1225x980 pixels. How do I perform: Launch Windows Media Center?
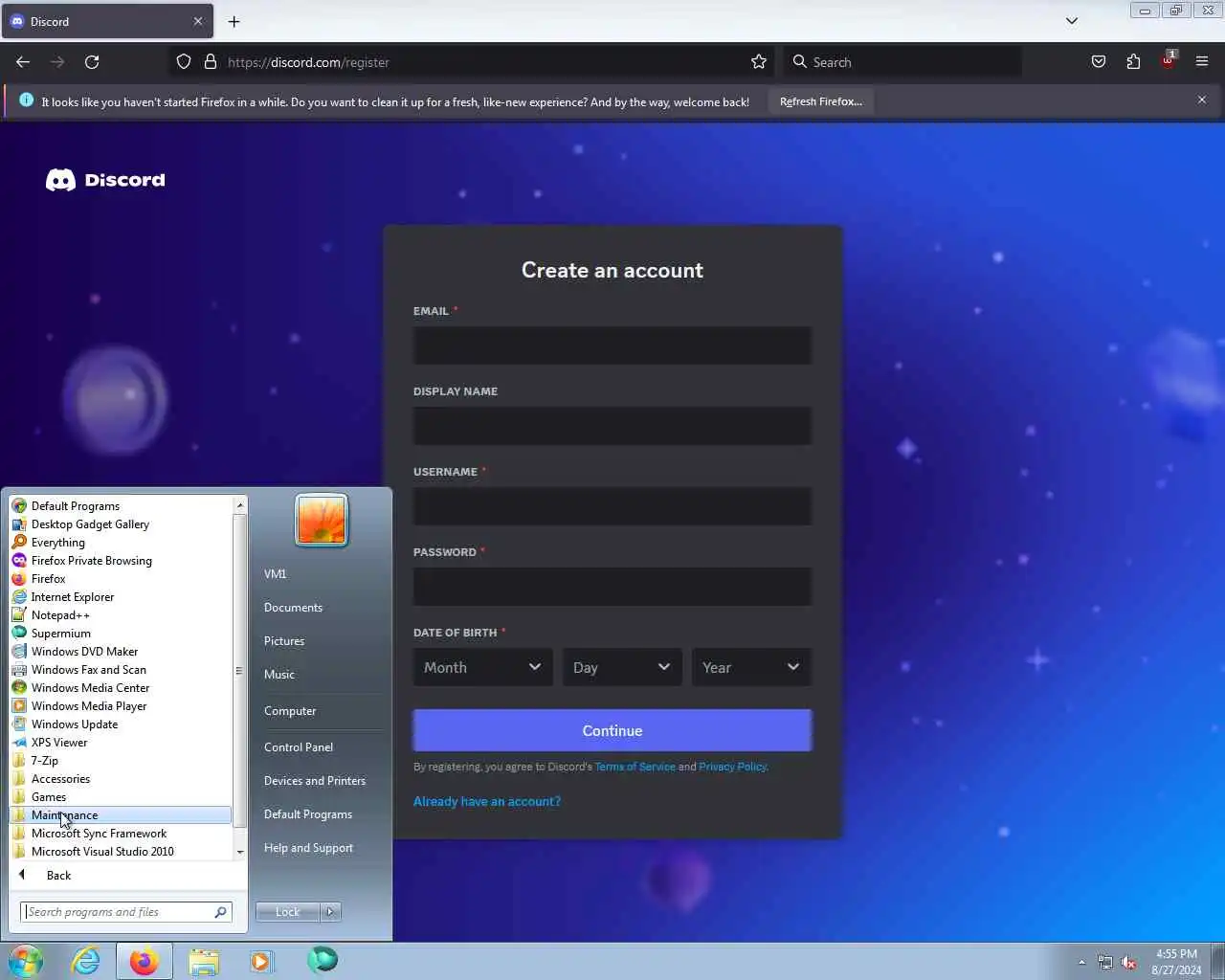121,688
